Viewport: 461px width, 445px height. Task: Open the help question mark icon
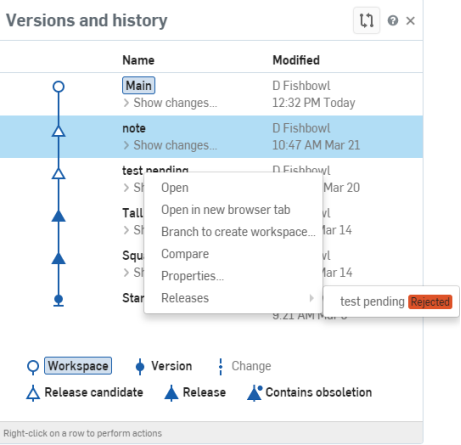click(x=393, y=21)
